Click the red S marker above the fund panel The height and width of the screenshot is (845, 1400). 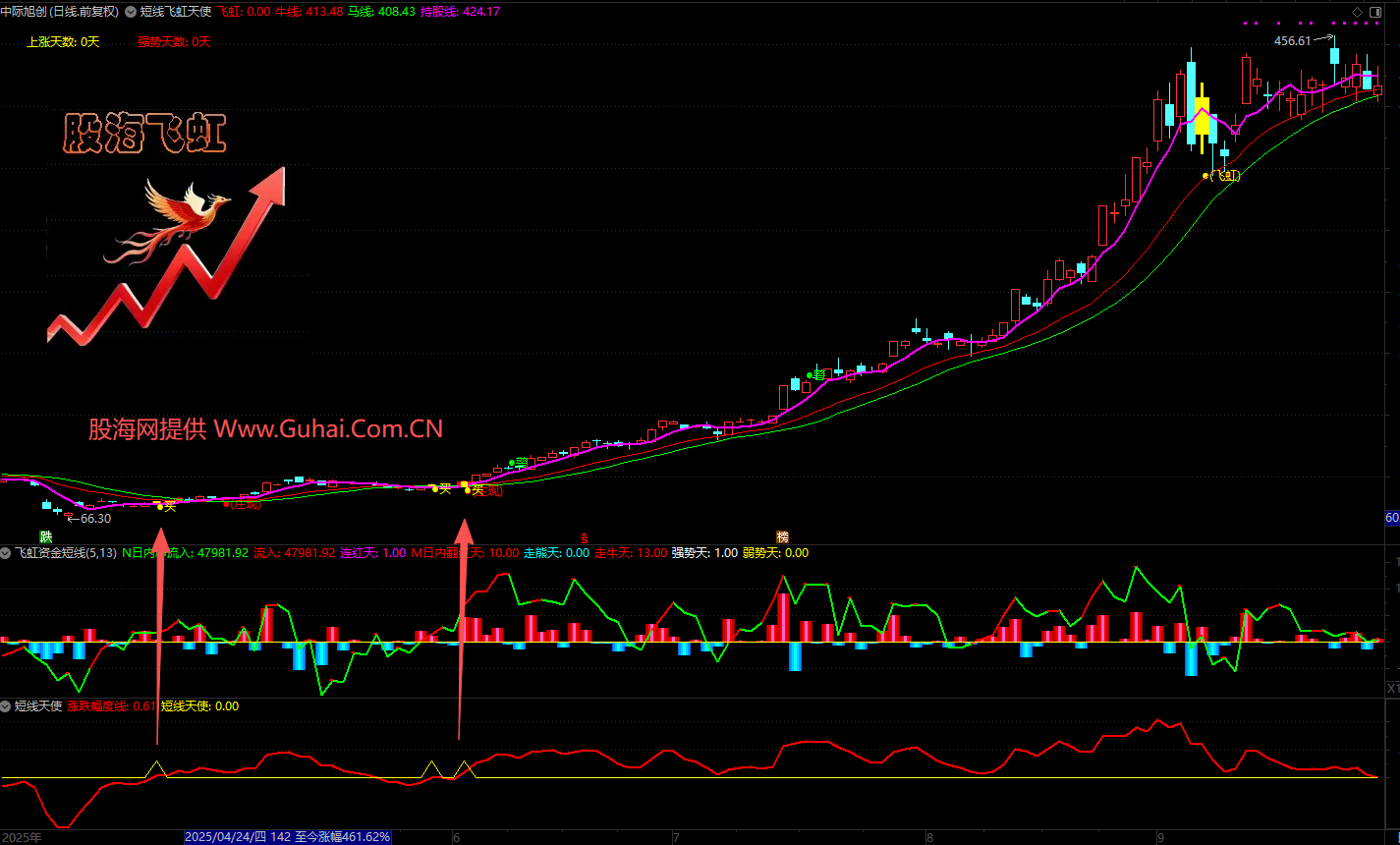[x=585, y=537]
